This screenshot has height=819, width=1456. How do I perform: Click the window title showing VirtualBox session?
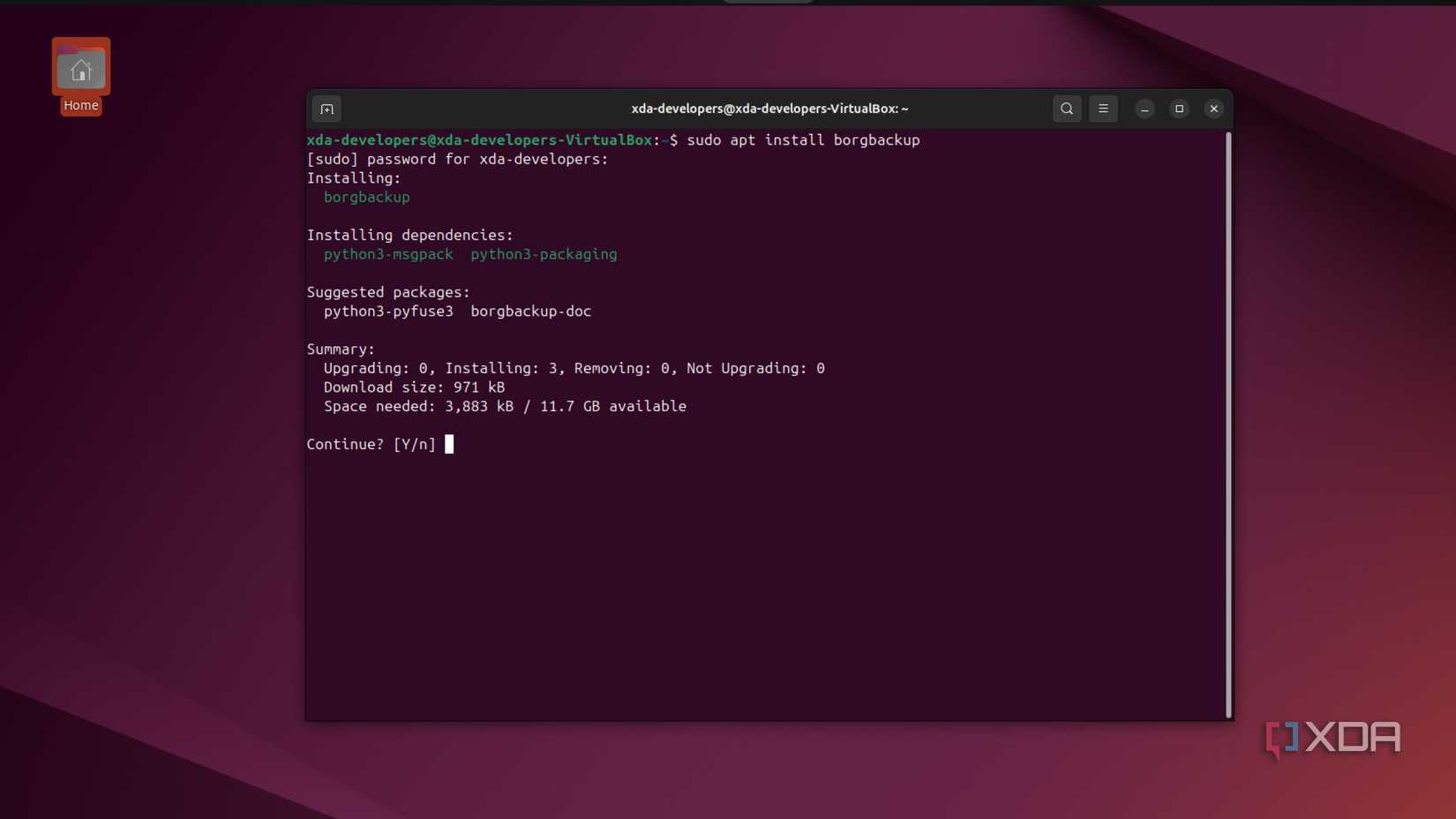click(x=768, y=109)
